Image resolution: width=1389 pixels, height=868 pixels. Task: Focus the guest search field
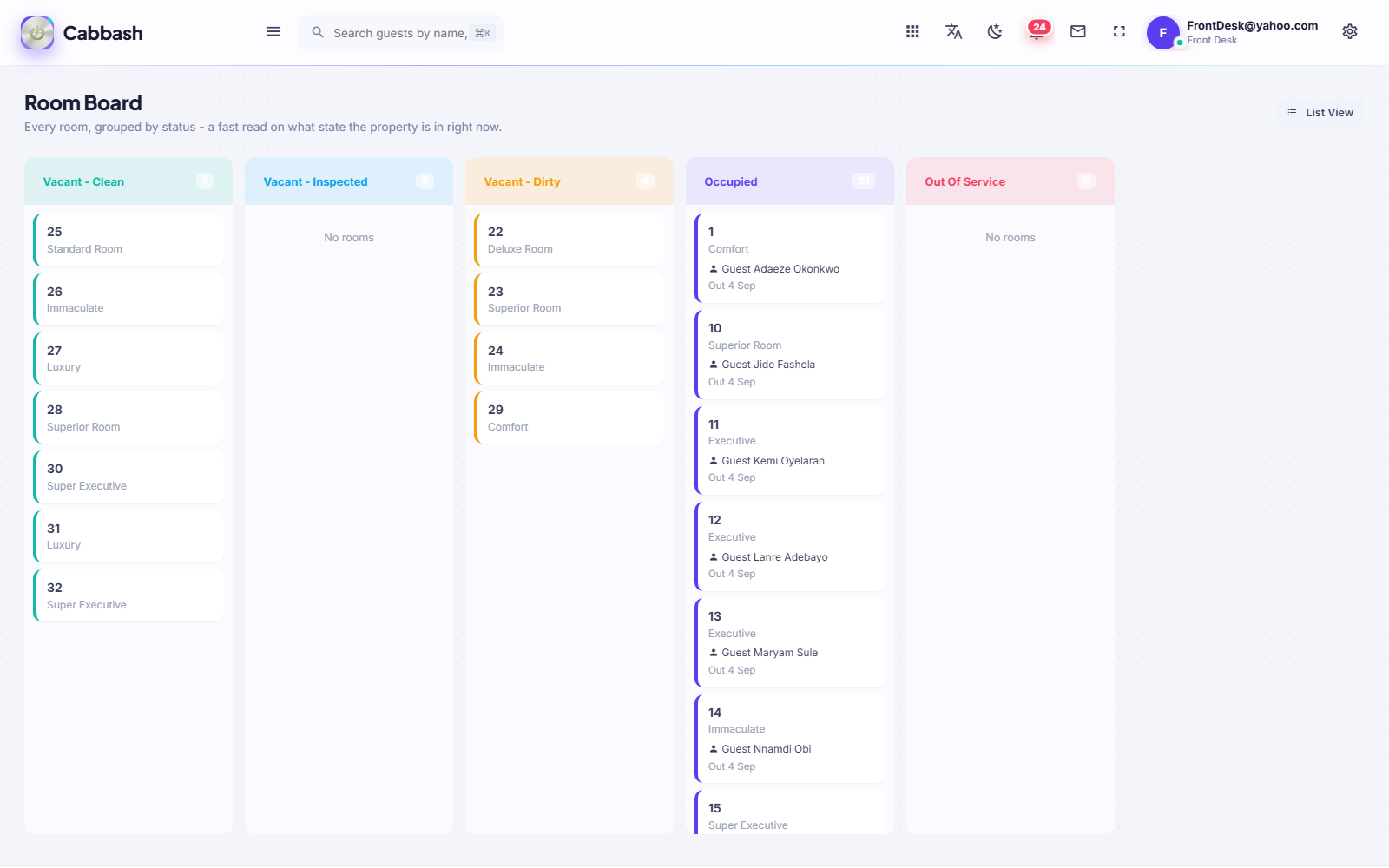click(401, 33)
